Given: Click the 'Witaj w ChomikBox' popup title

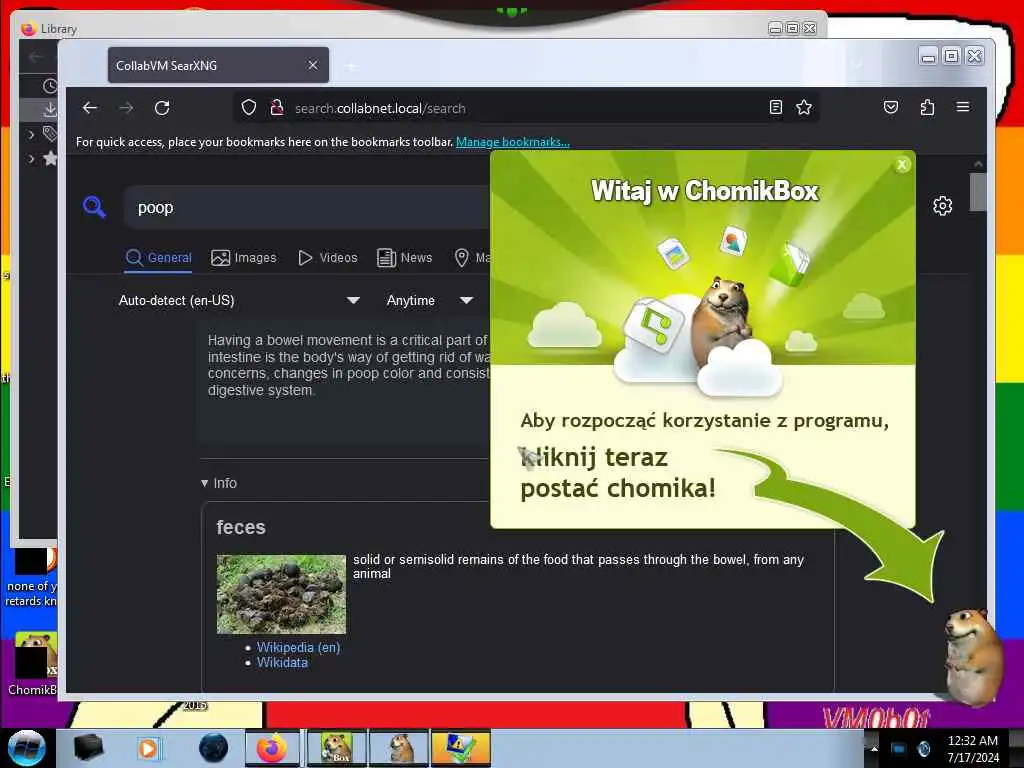Looking at the screenshot, I should pos(705,191).
